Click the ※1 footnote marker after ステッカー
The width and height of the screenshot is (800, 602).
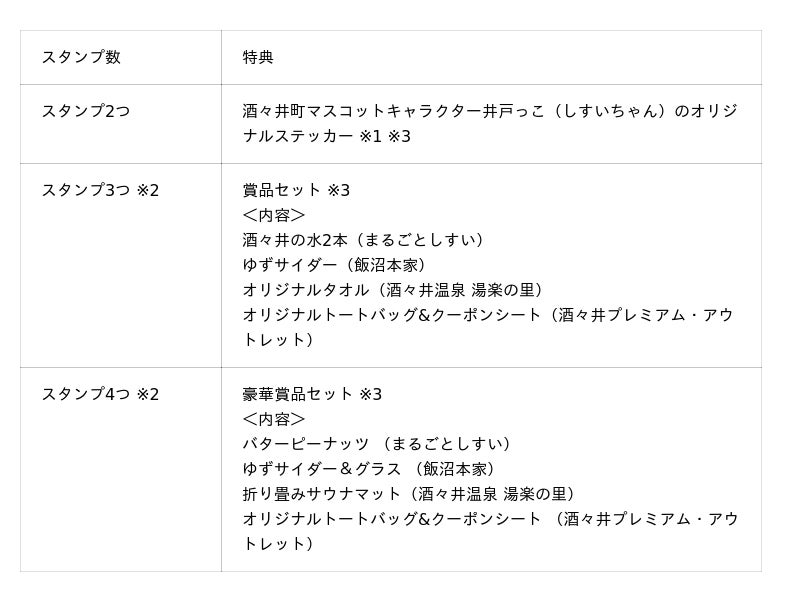371,136
